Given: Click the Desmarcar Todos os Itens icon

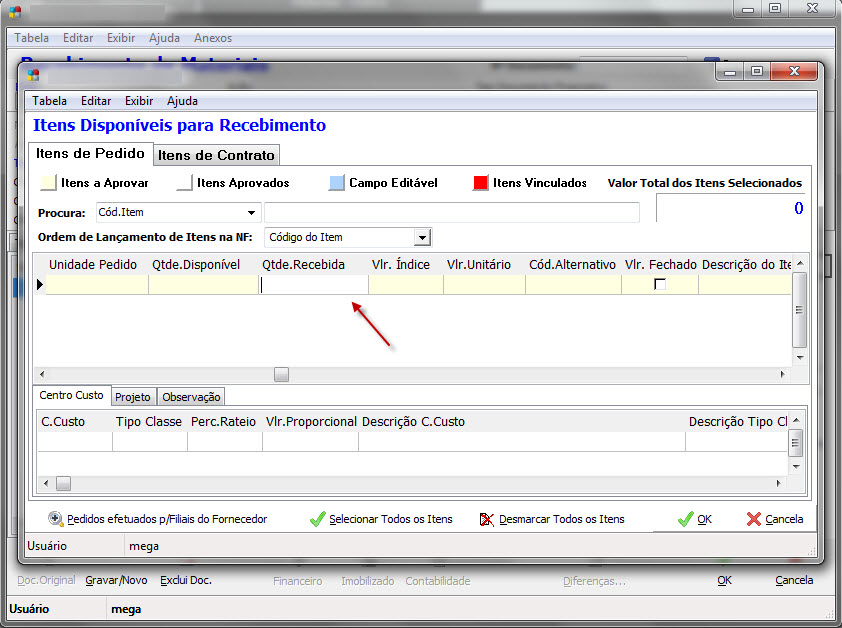Looking at the screenshot, I should point(487,519).
